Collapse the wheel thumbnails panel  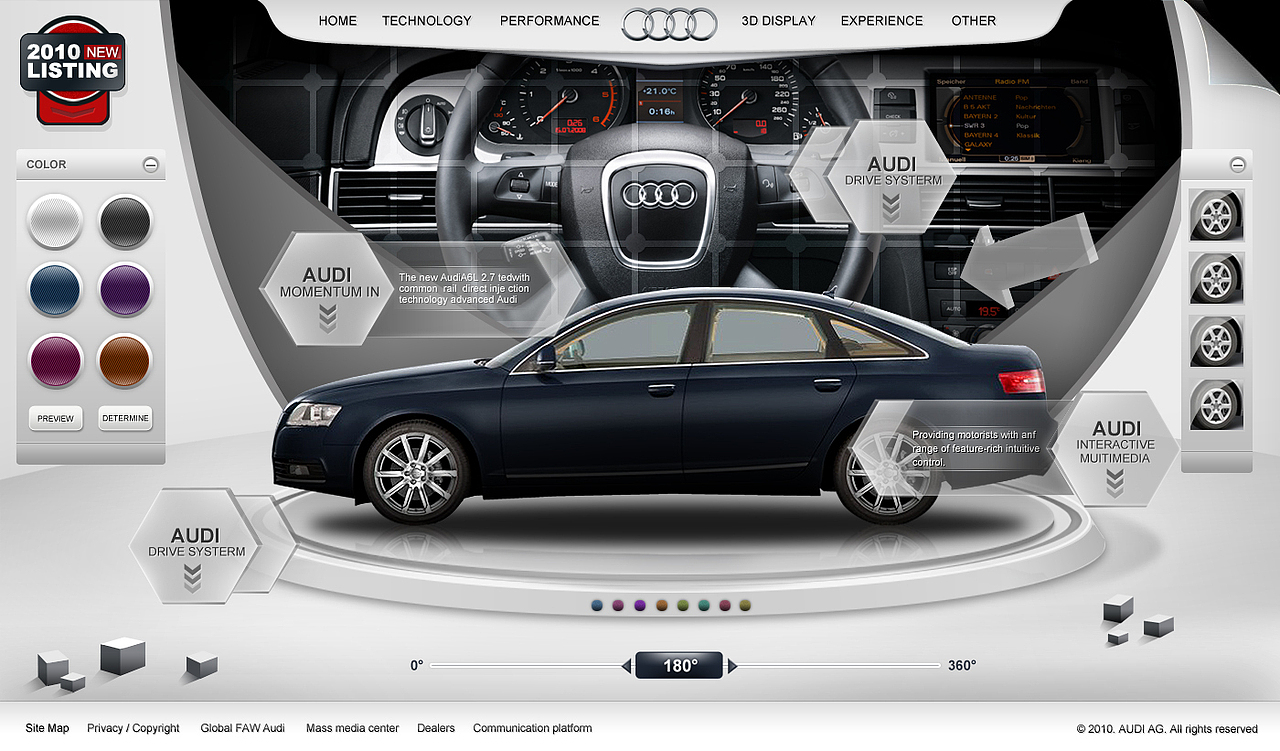[x=1238, y=165]
